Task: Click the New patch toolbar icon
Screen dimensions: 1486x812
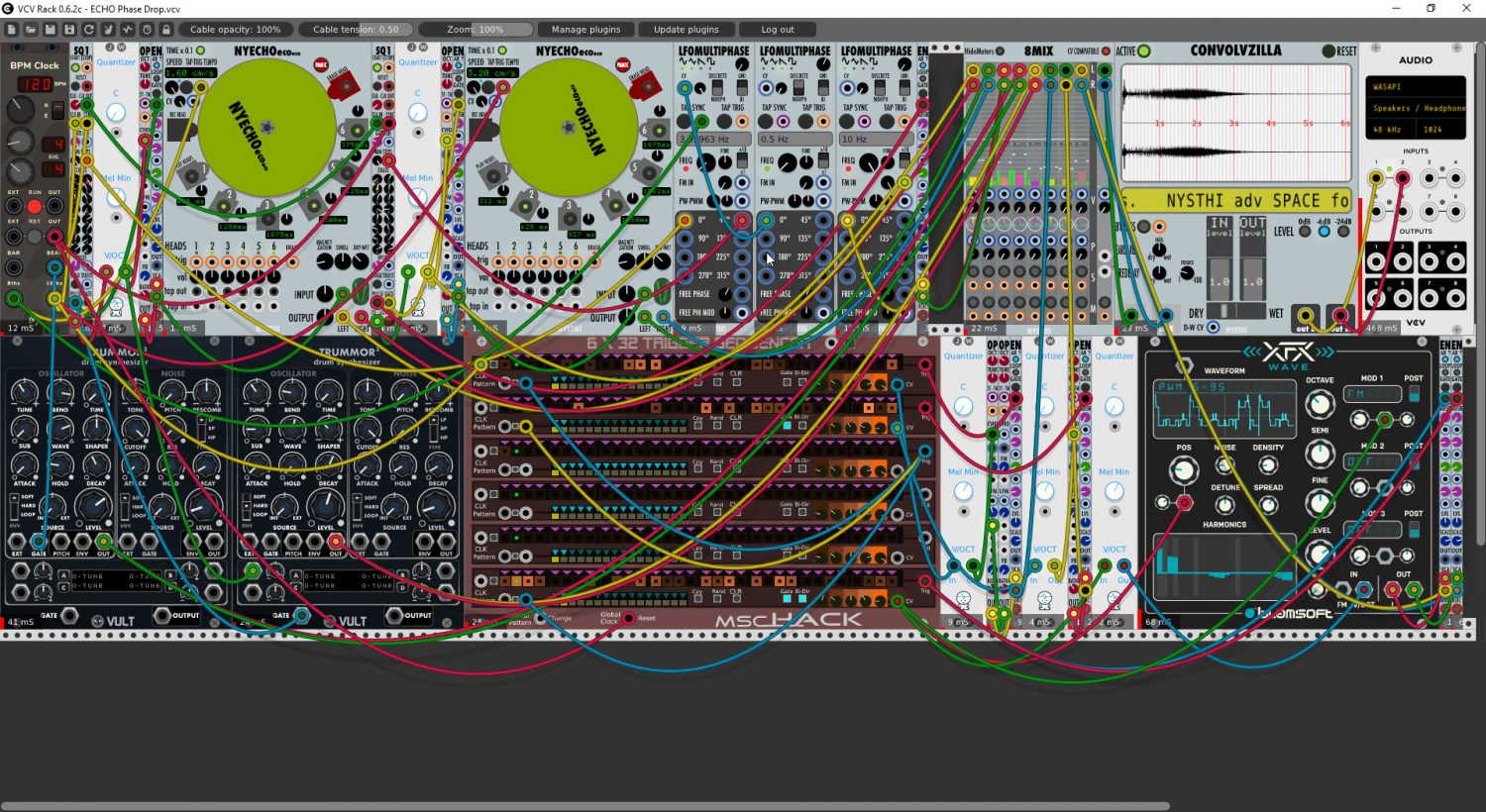Action: [12, 30]
